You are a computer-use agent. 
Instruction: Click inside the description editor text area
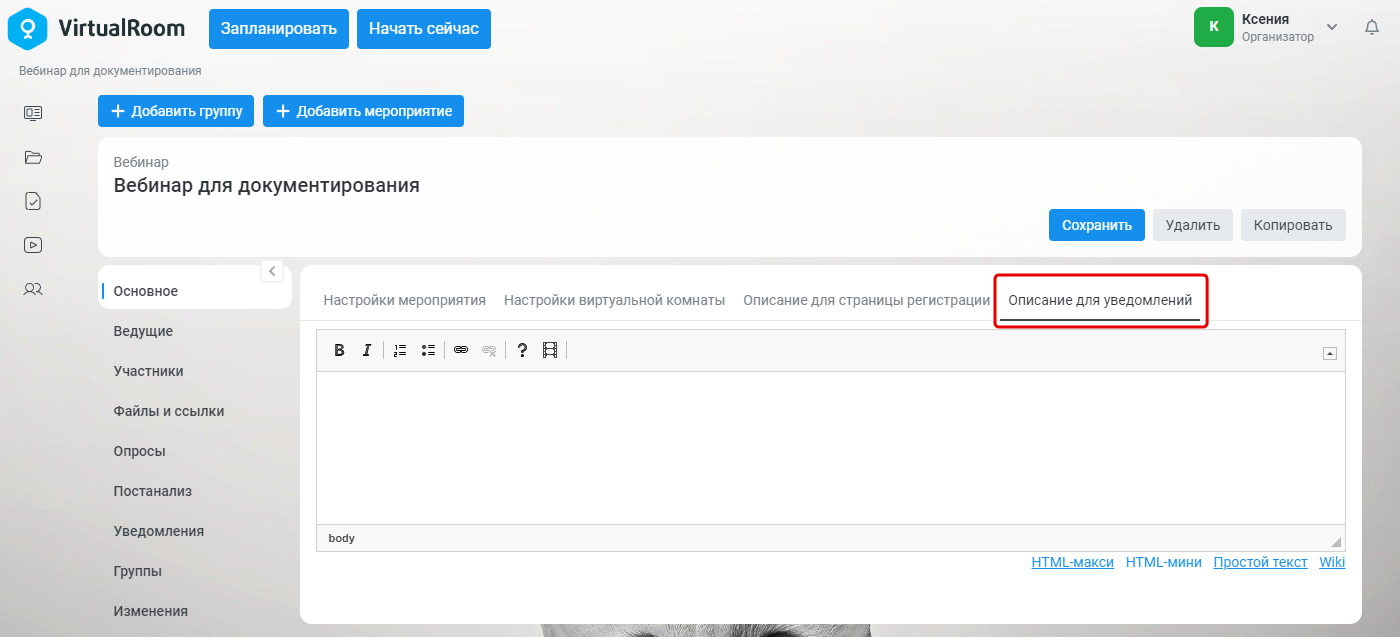click(x=831, y=448)
